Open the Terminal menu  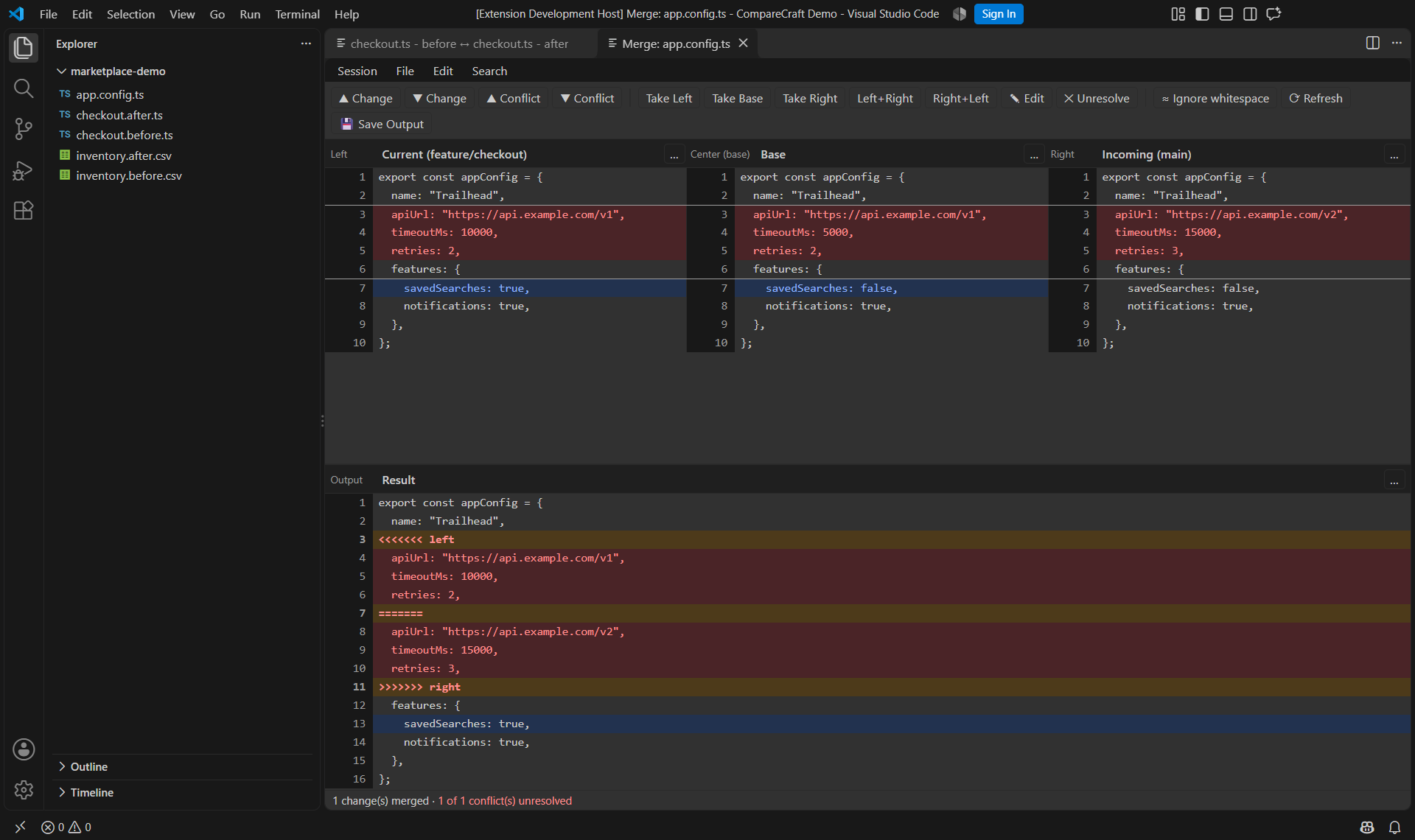point(297,14)
